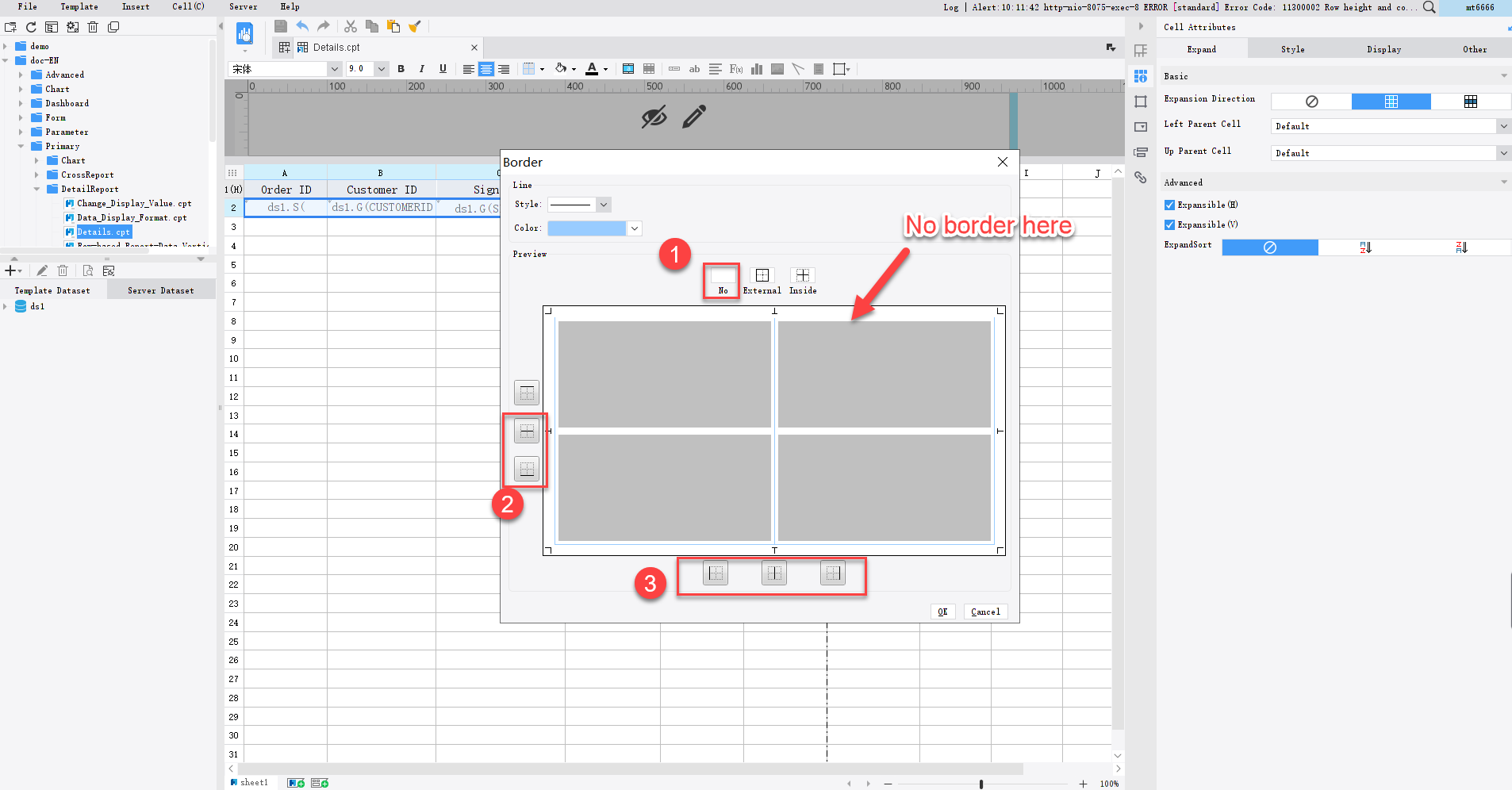Open the report preview icon
This screenshot has width=1512, height=790.
(245, 33)
